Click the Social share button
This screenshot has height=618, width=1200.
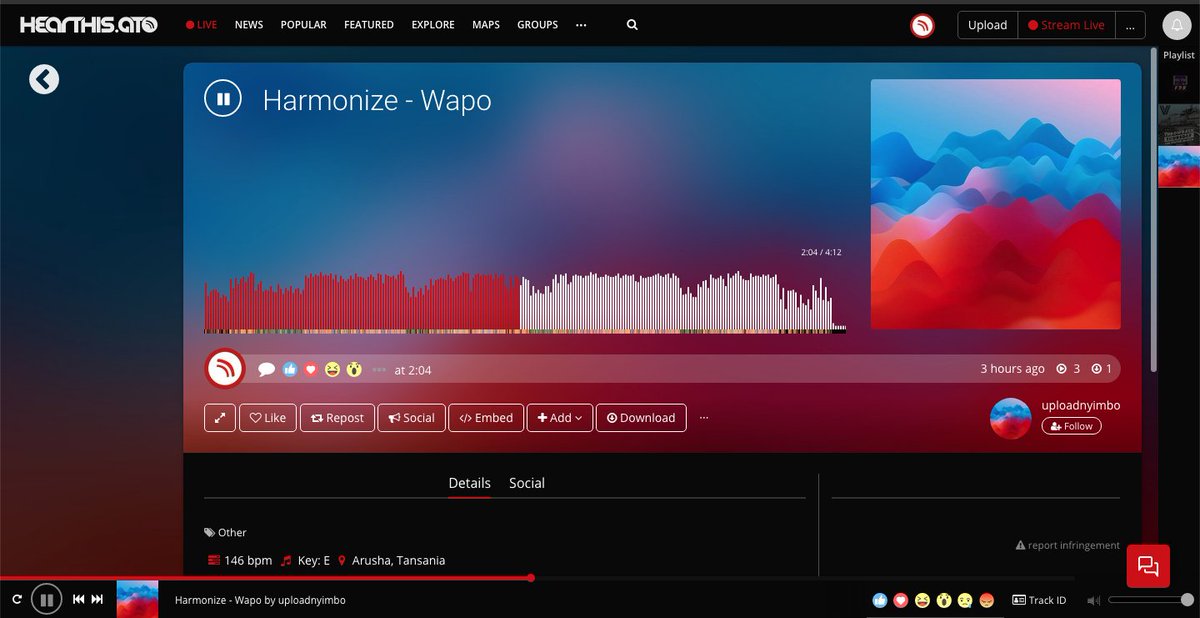(411, 418)
